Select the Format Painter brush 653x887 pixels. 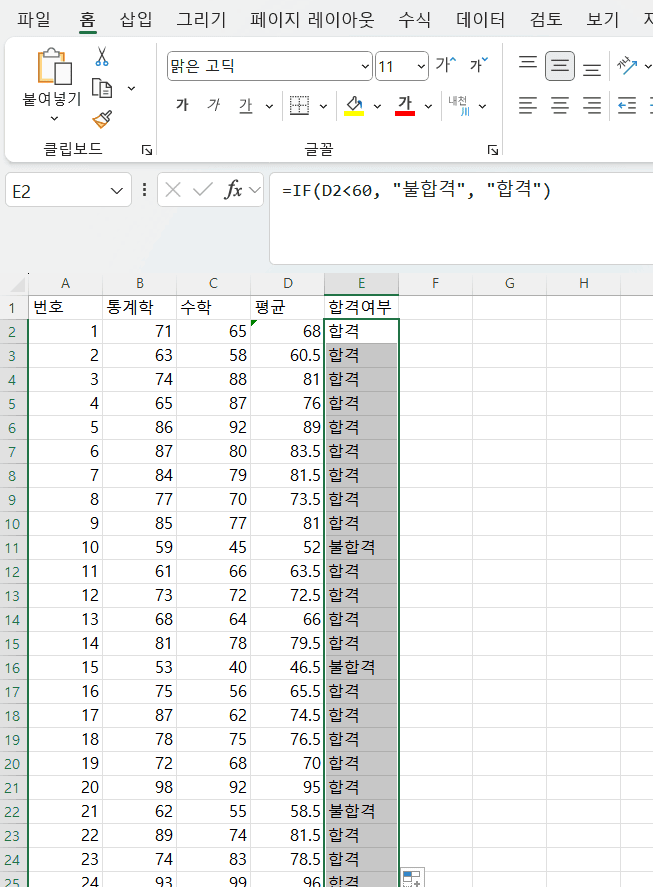(102, 119)
